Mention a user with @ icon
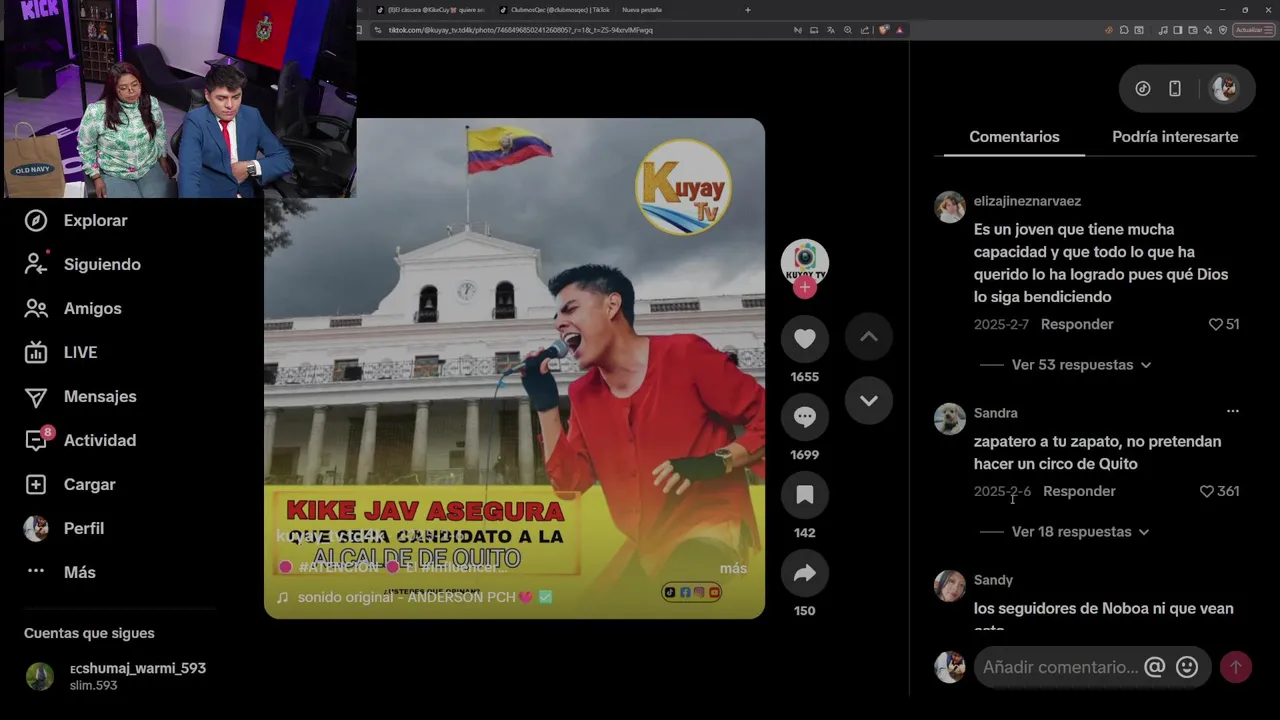The height and width of the screenshot is (720, 1280). point(1154,667)
